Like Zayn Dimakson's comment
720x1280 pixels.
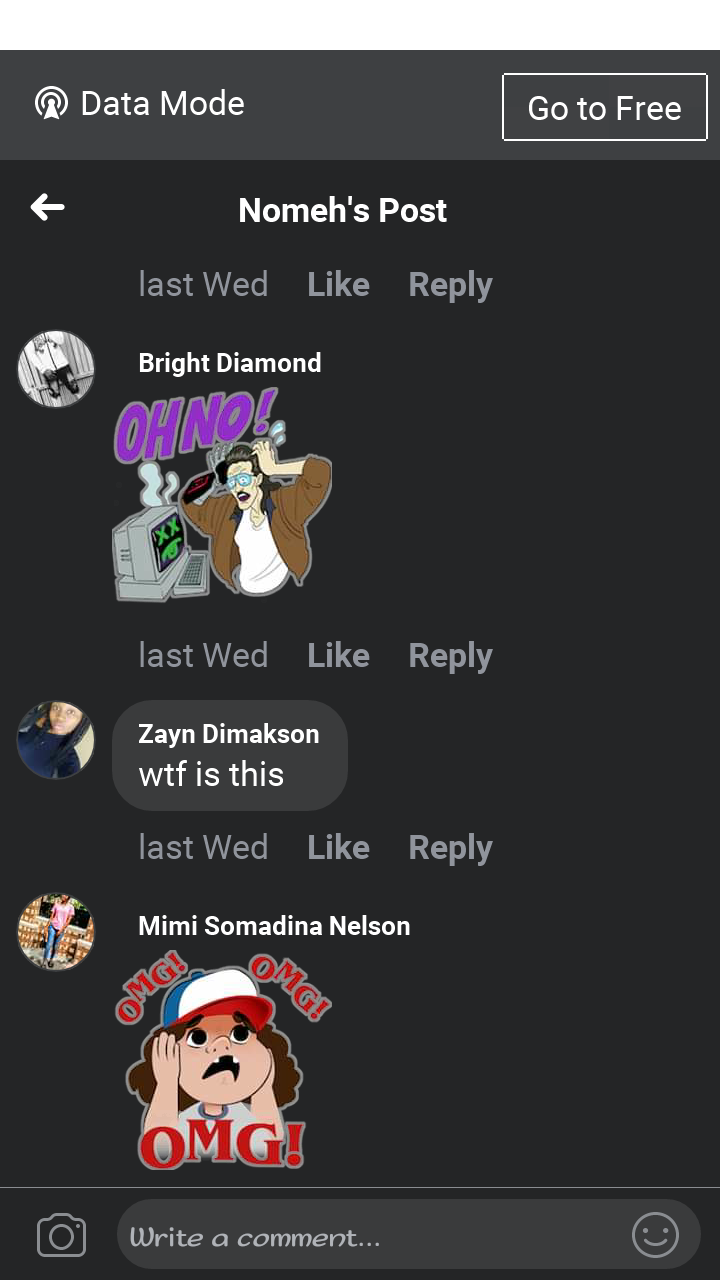coord(338,848)
